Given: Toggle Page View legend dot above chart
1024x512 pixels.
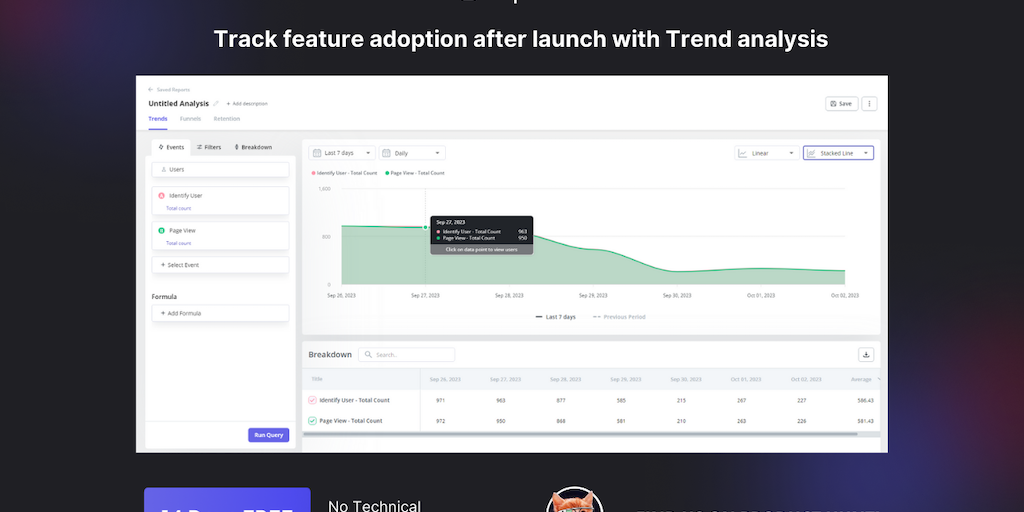Looking at the screenshot, I should [387, 173].
